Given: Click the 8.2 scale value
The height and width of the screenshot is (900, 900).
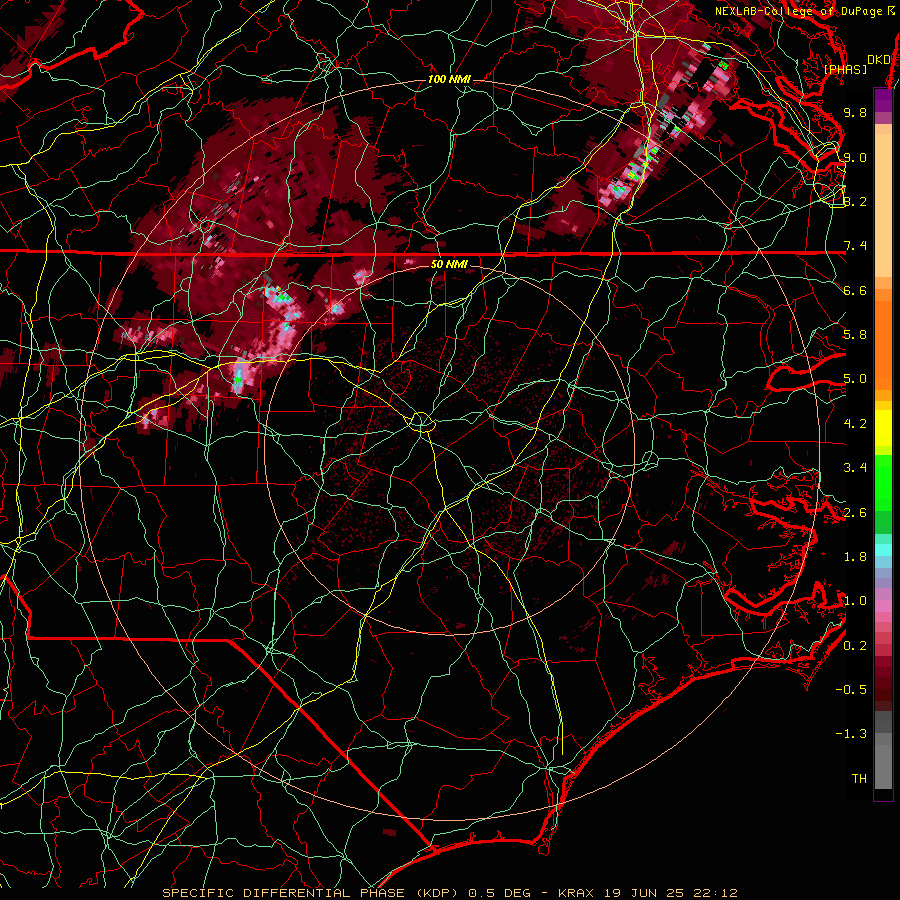Looking at the screenshot, I should click(855, 201).
